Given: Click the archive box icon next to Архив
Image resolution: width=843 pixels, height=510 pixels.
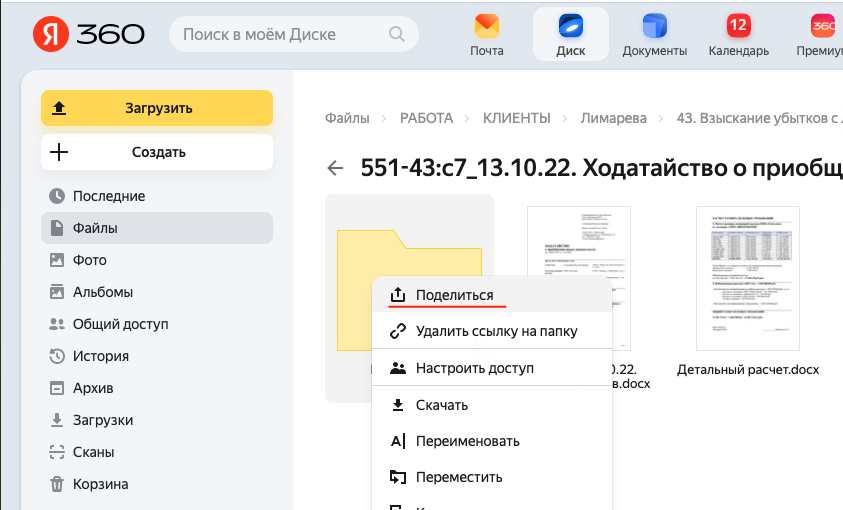Looking at the screenshot, I should pyautogui.click(x=57, y=388).
